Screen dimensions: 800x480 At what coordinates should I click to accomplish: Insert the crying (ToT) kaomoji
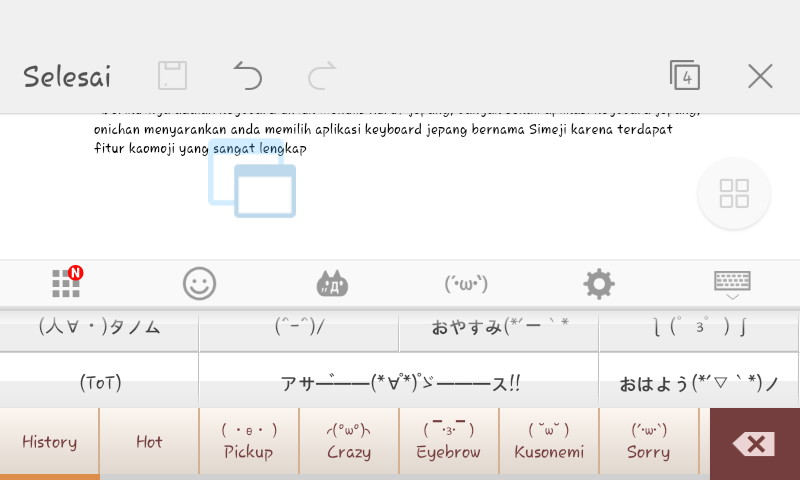coord(99,381)
